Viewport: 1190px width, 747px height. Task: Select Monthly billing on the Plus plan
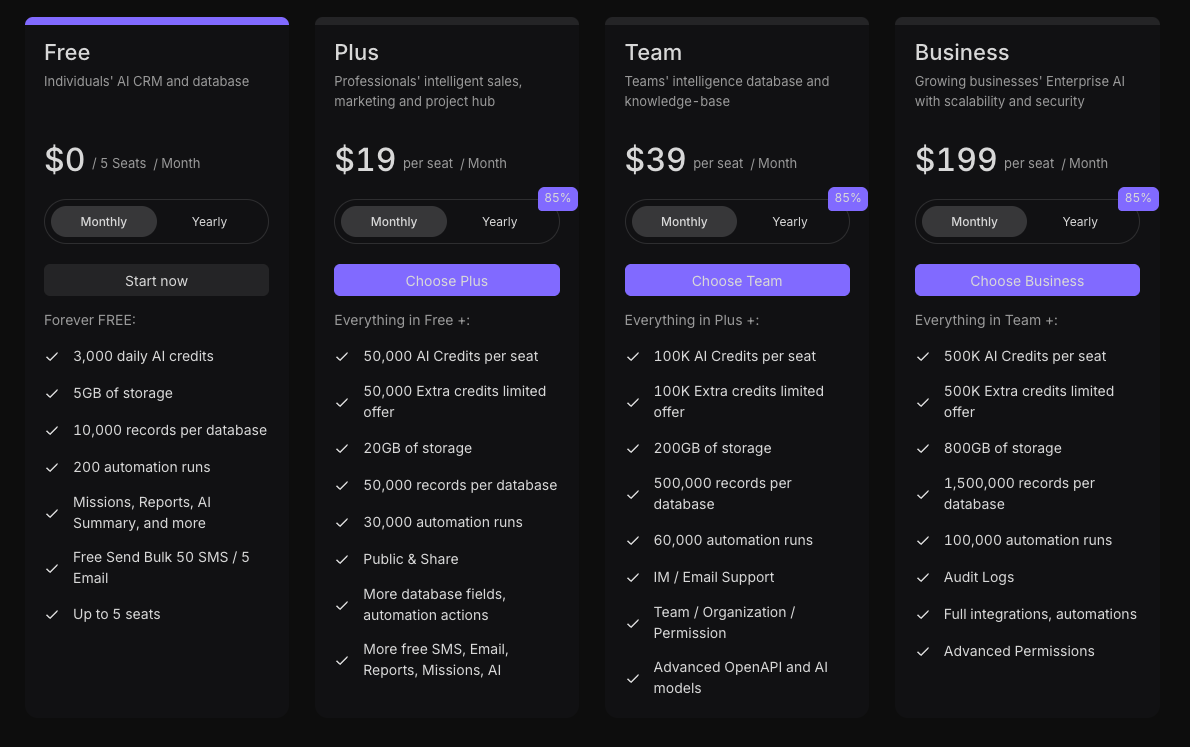coord(394,222)
